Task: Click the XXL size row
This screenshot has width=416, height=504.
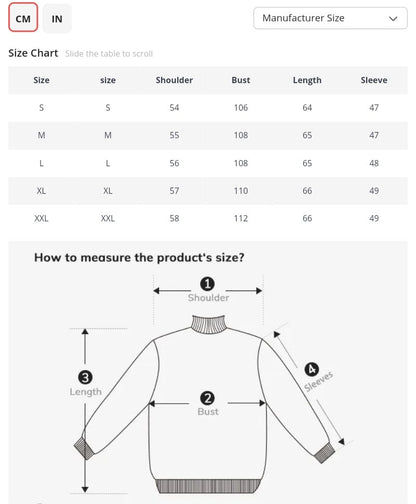Action: 208,218
